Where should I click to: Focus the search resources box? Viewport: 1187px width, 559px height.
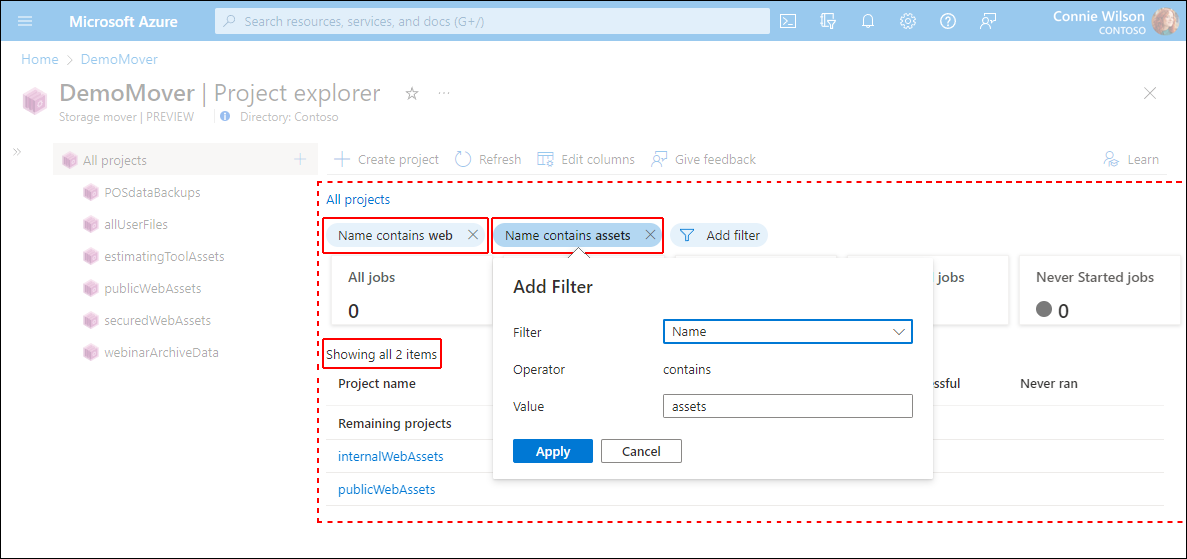pos(492,21)
